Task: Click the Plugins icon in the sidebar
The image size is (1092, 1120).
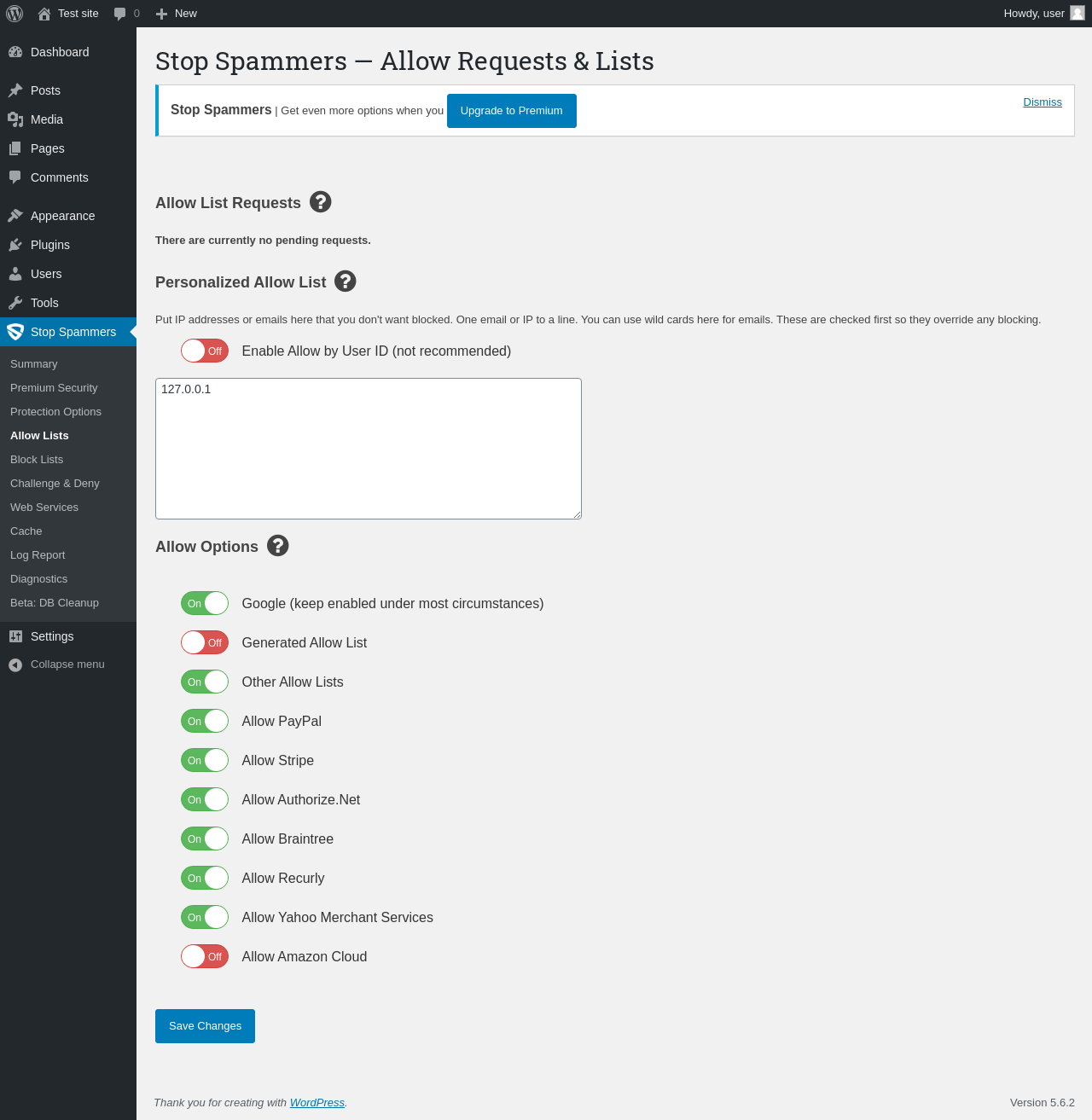Action: click(15, 245)
